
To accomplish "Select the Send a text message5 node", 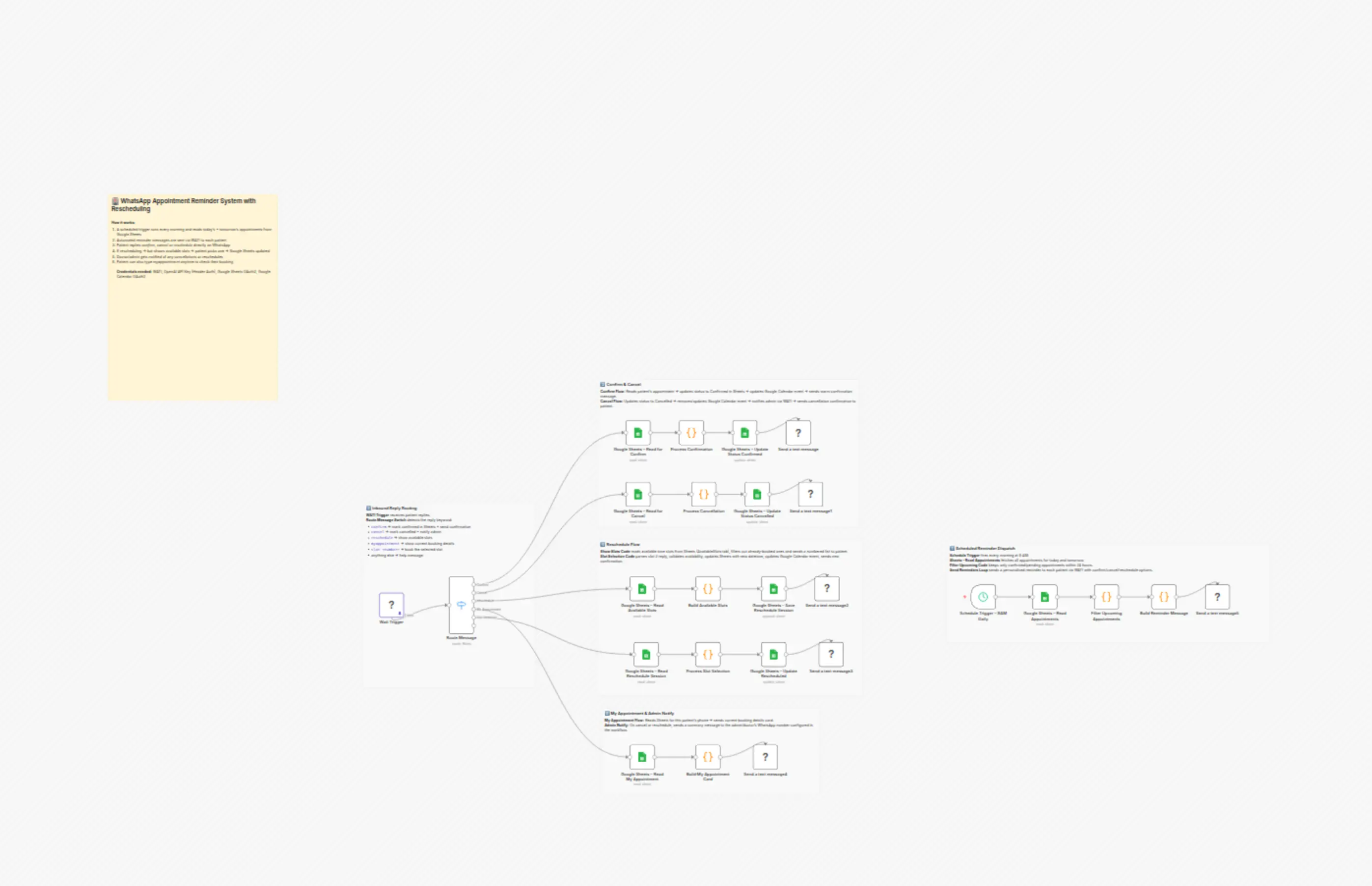I will click(x=1217, y=596).
